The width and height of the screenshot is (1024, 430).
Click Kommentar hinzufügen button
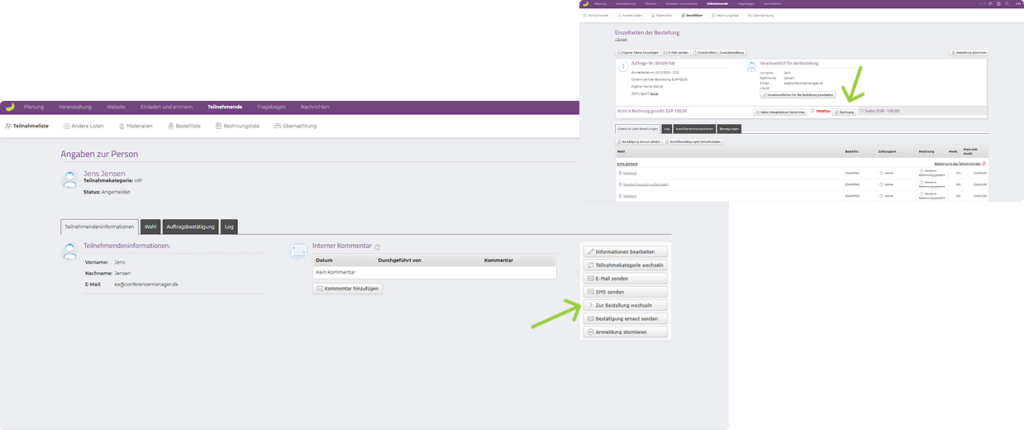click(347, 288)
